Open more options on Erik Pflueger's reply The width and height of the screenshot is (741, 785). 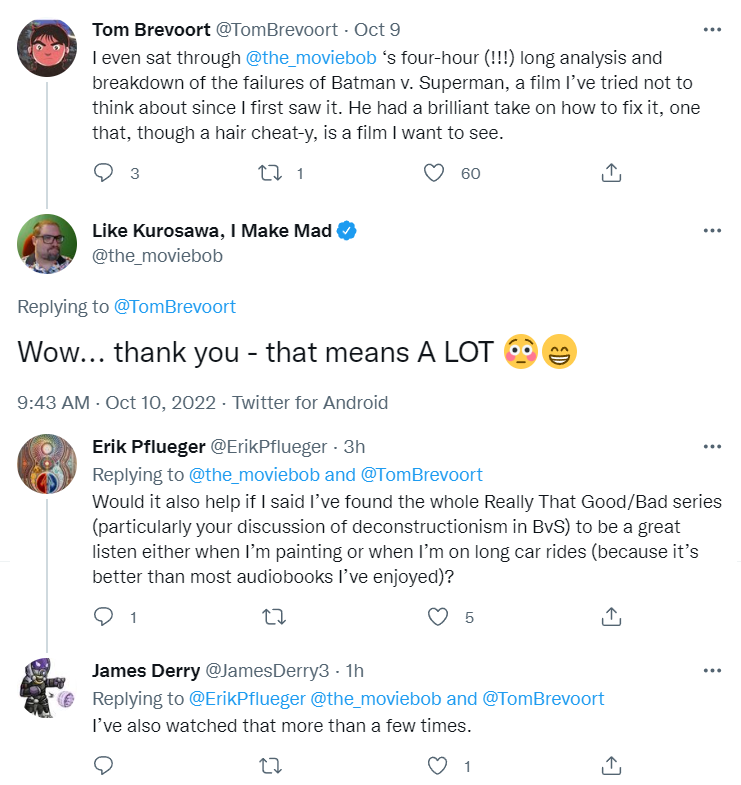point(712,446)
